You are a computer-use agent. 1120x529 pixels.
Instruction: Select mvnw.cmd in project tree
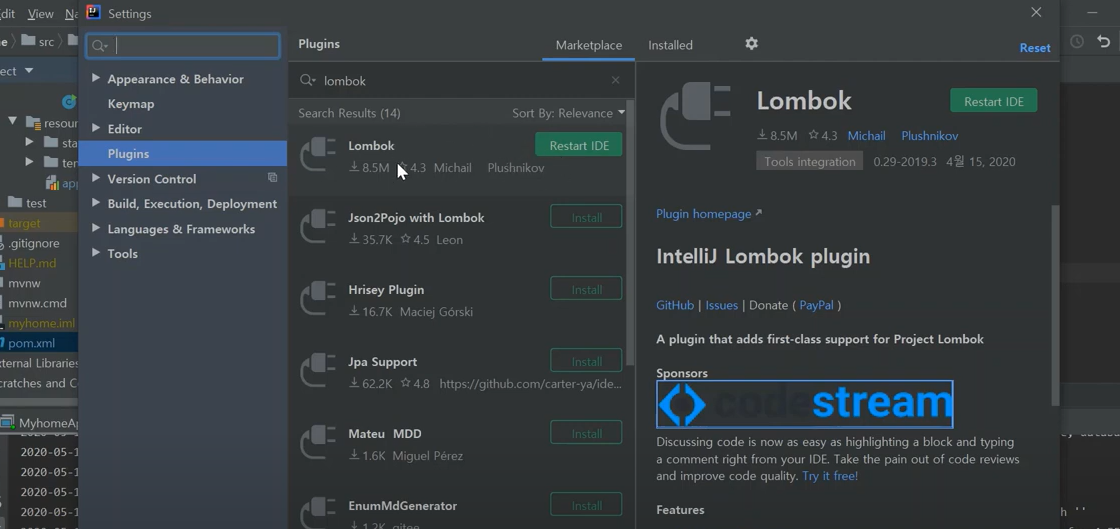(x=37, y=303)
